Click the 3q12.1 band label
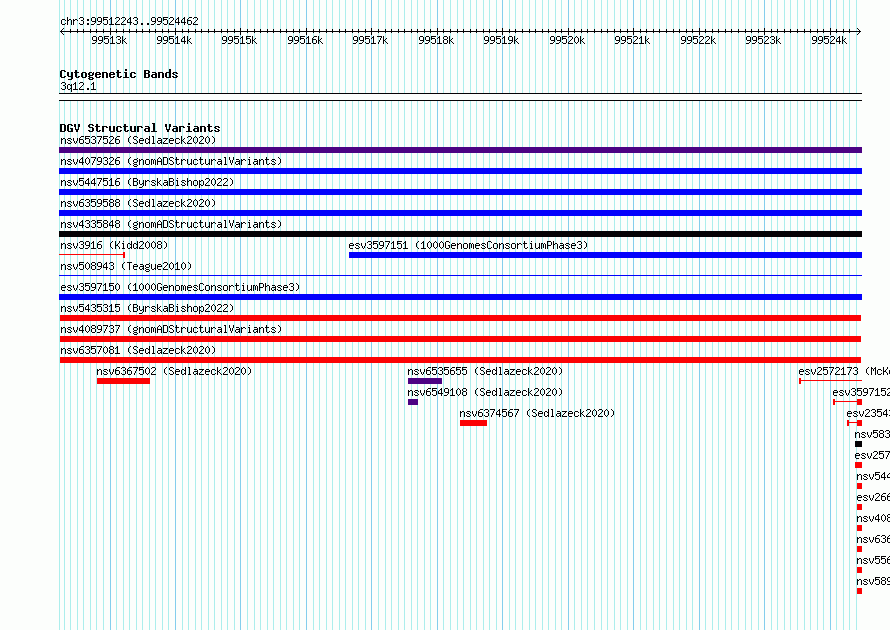This screenshot has width=890, height=630. click(78, 86)
